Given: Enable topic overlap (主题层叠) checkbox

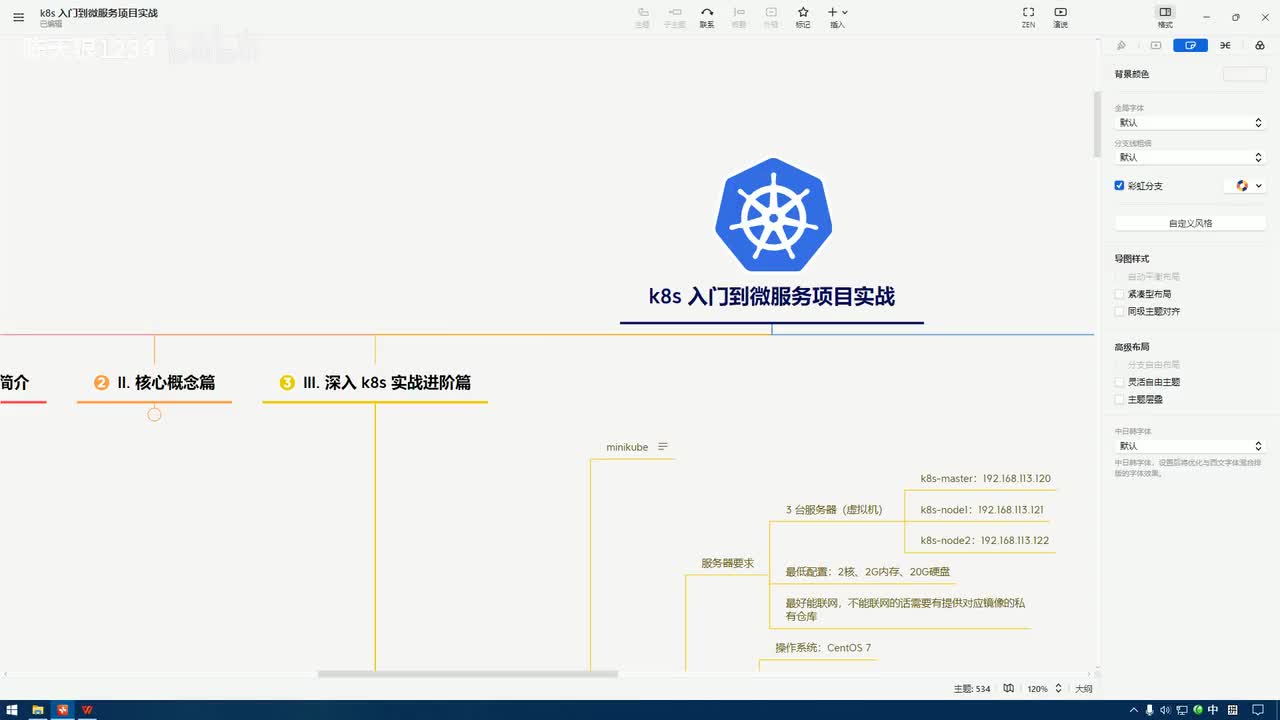Looking at the screenshot, I should [1120, 399].
